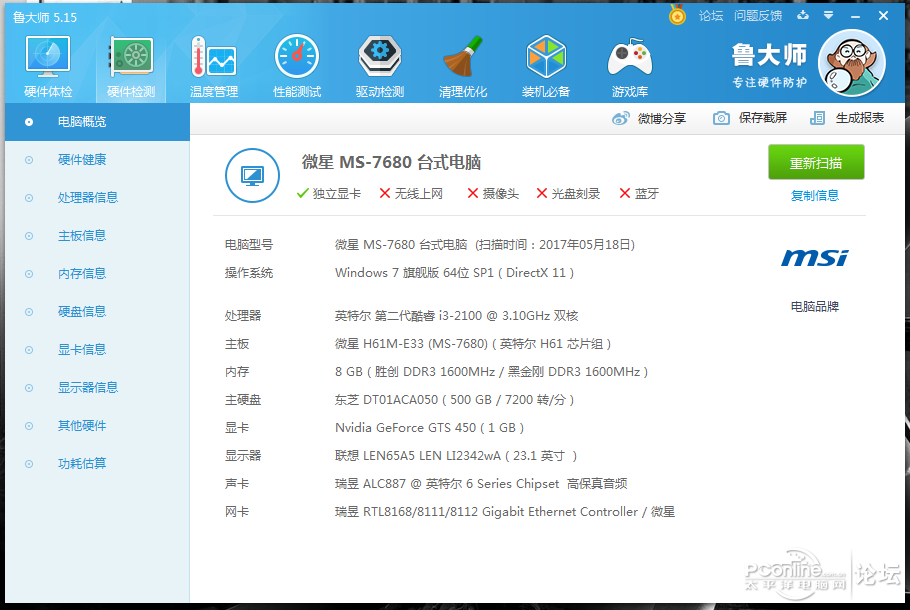
Task: Open the 问题反馈 feedback link
Action: coord(758,16)
